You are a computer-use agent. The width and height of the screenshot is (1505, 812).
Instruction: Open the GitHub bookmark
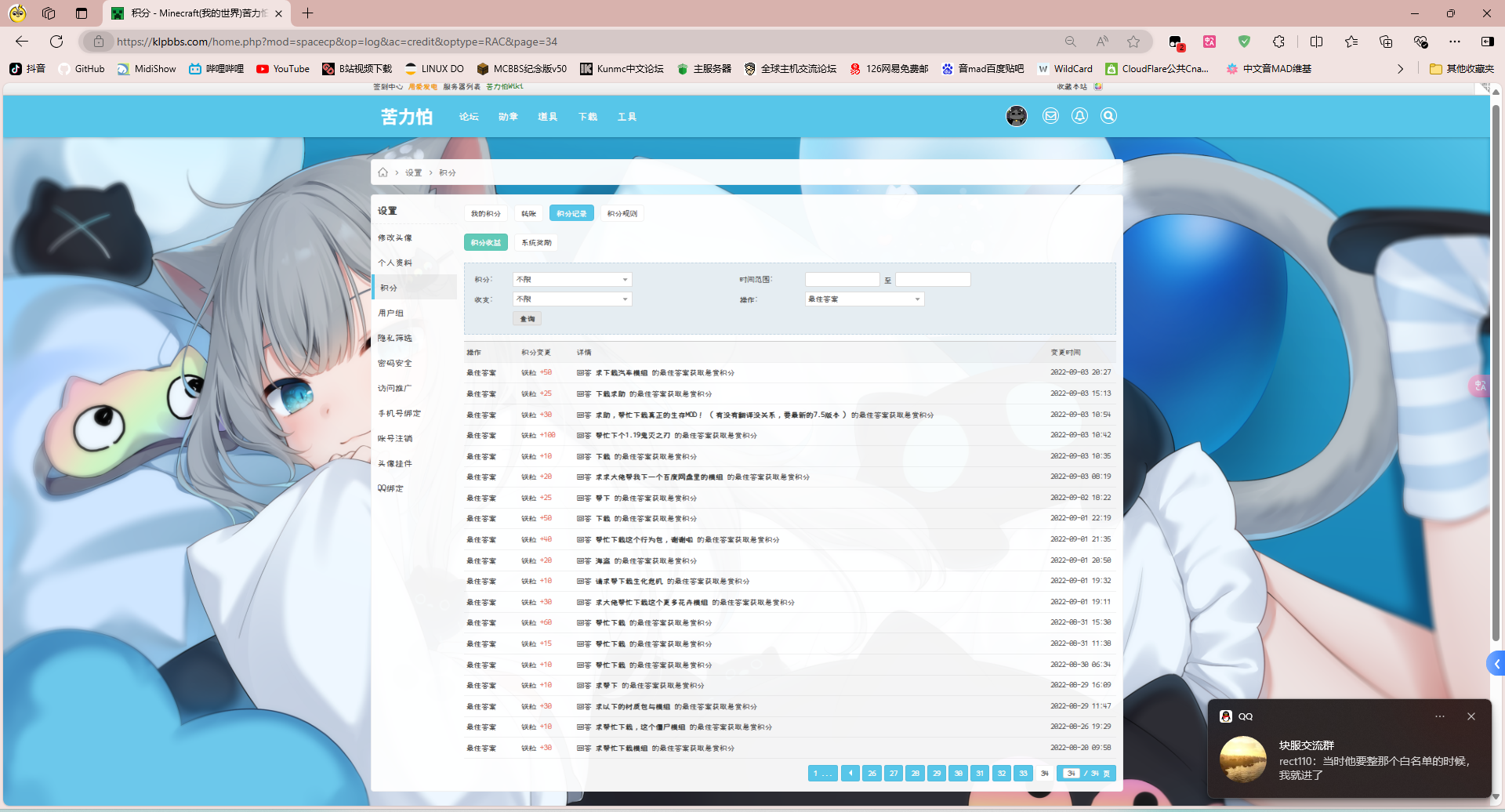(82, 69)
